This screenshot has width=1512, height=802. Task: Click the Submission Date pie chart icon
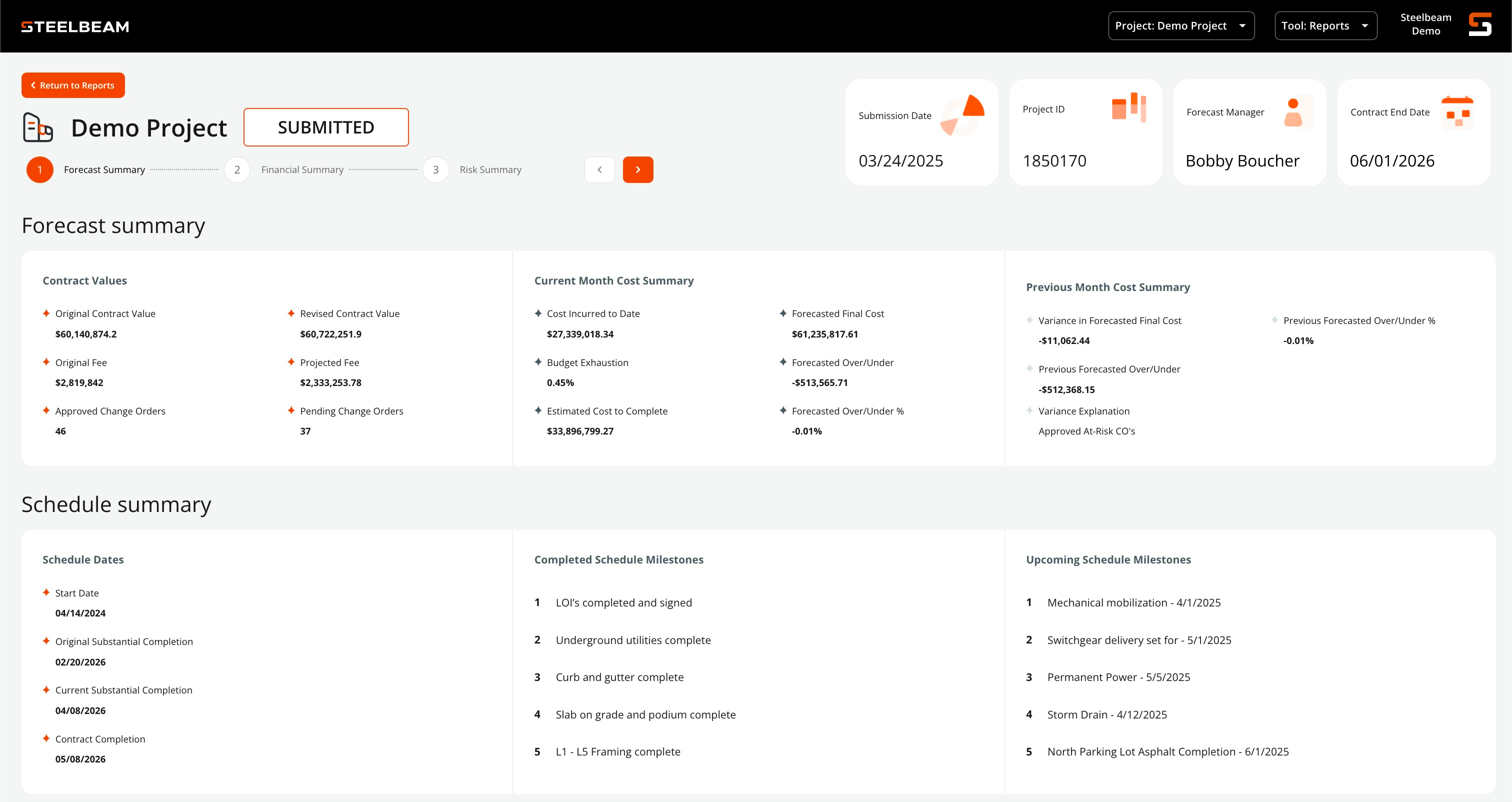coord(963,114)
